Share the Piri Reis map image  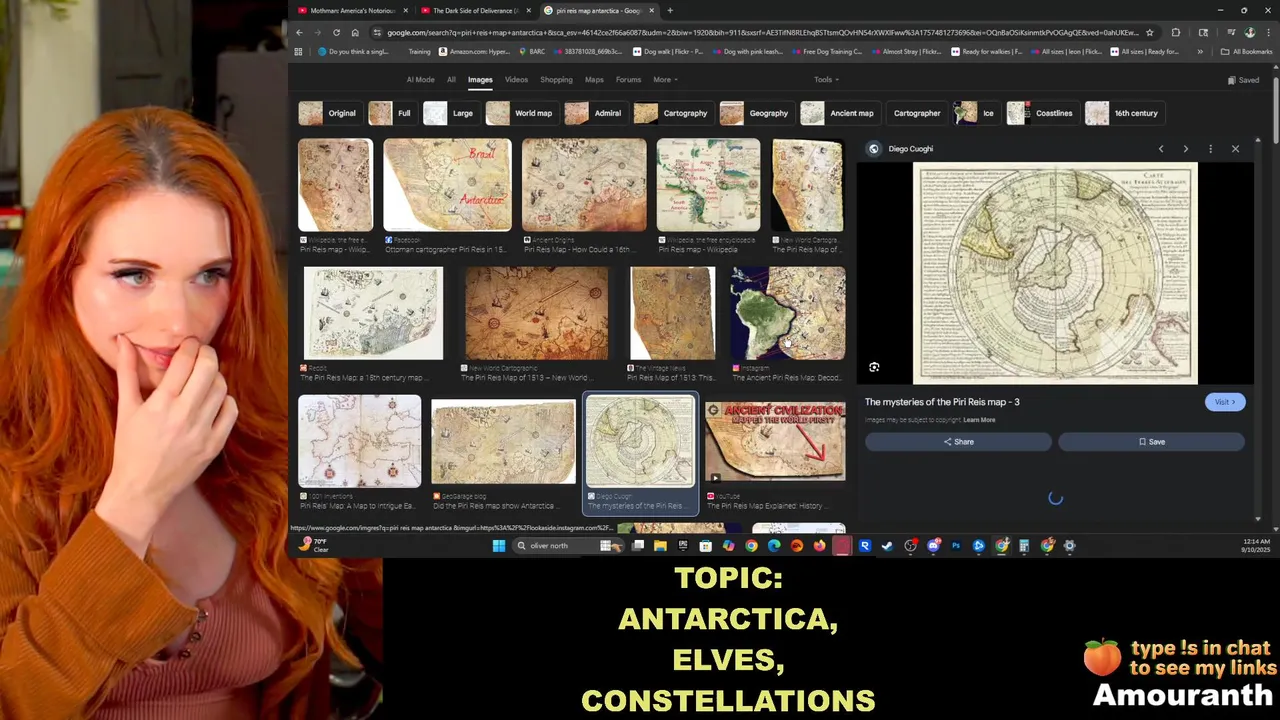[x=958, y=442]
